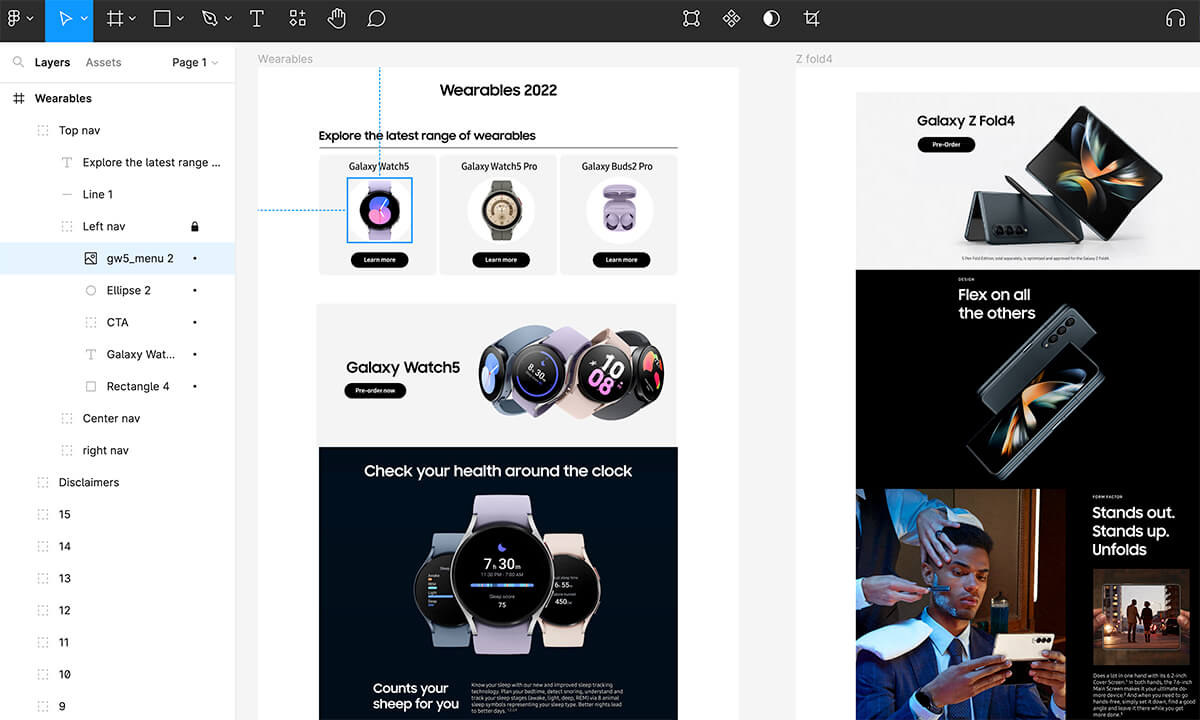1200x720 pixels.
Task: Switch to the Layers tab
Action: [x=52, y=62]
